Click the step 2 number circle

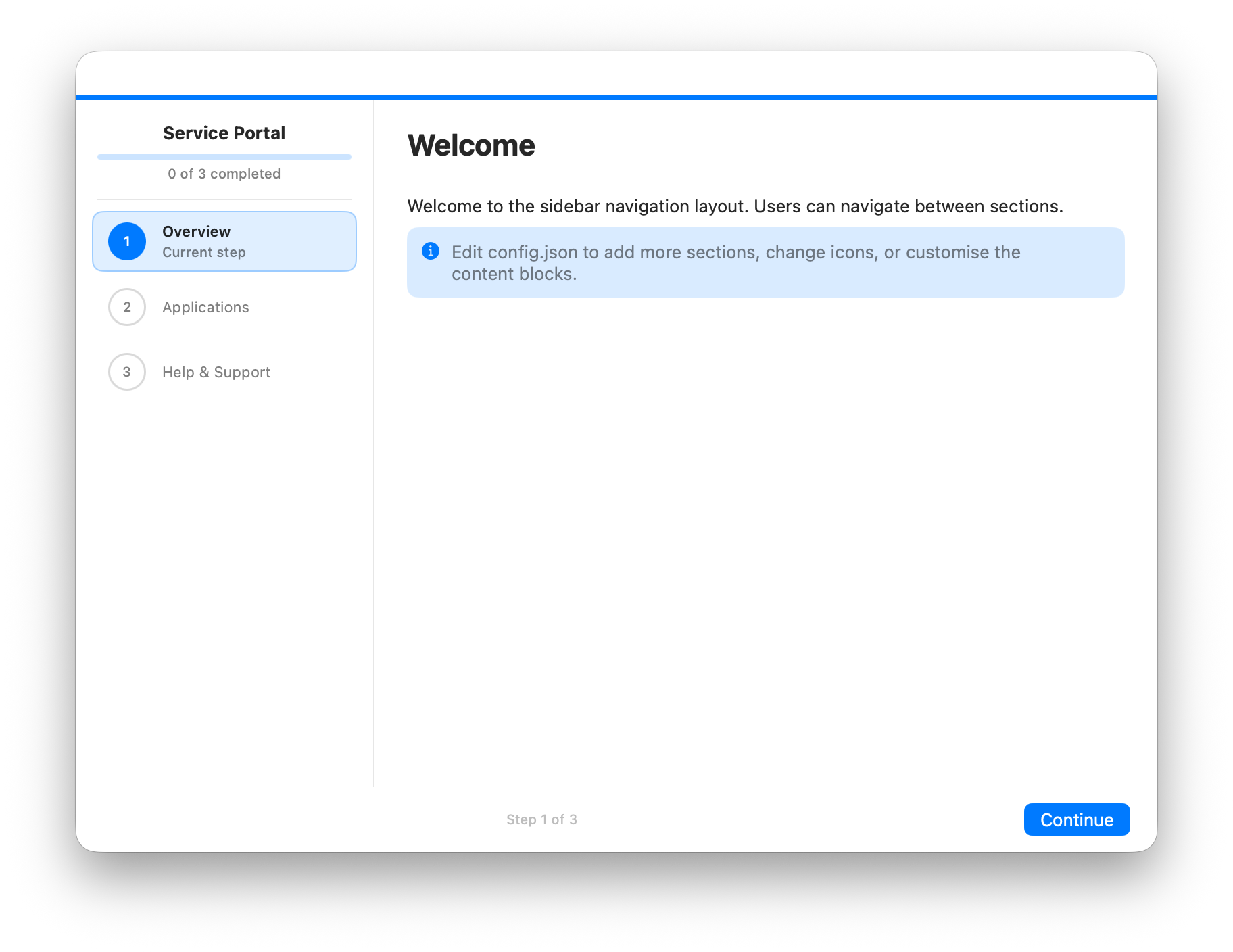click(127, 307)
